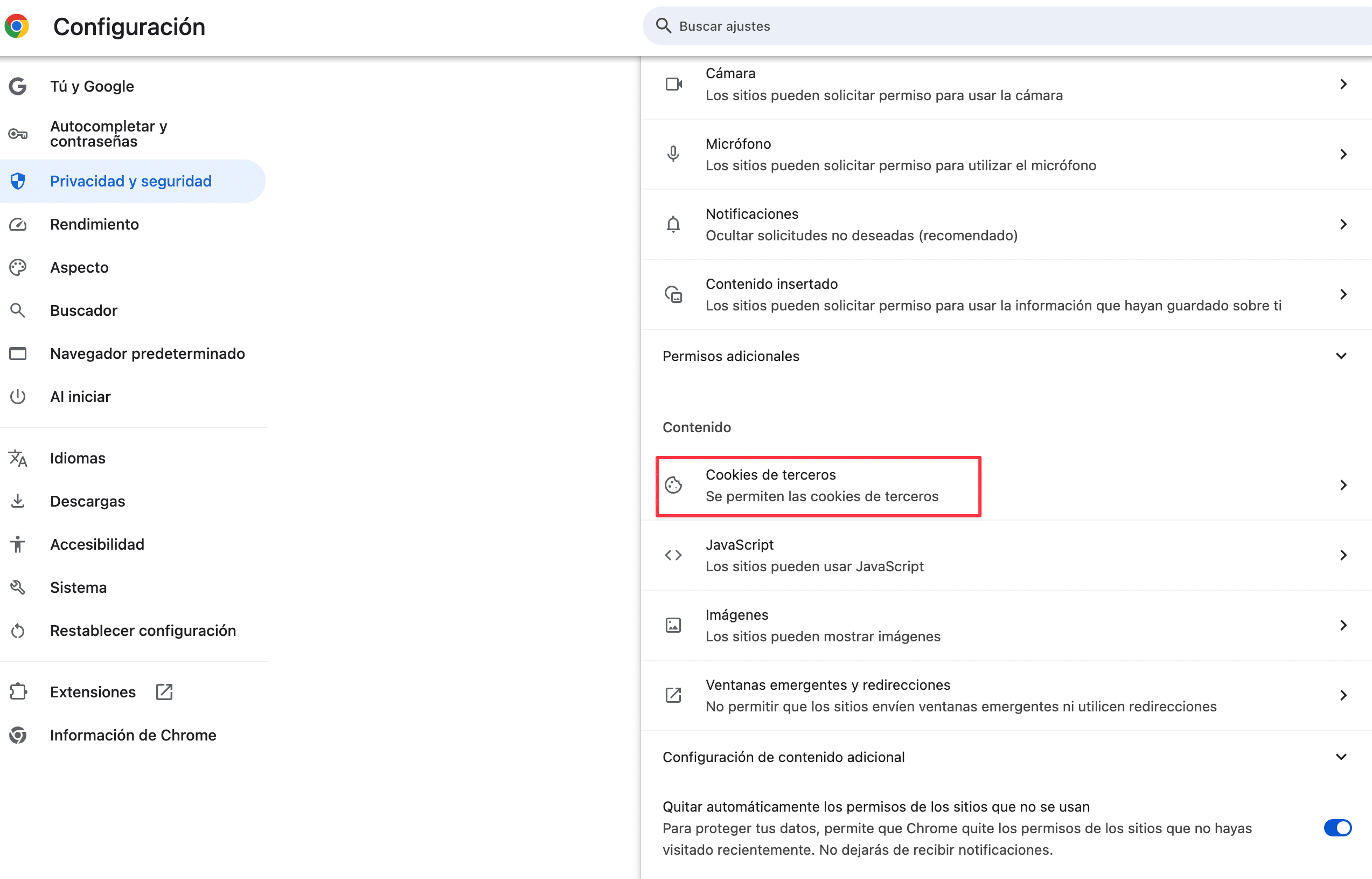Open Privacidad y seguridad section
Screen dimensions: 1372x879
point(131,181)
